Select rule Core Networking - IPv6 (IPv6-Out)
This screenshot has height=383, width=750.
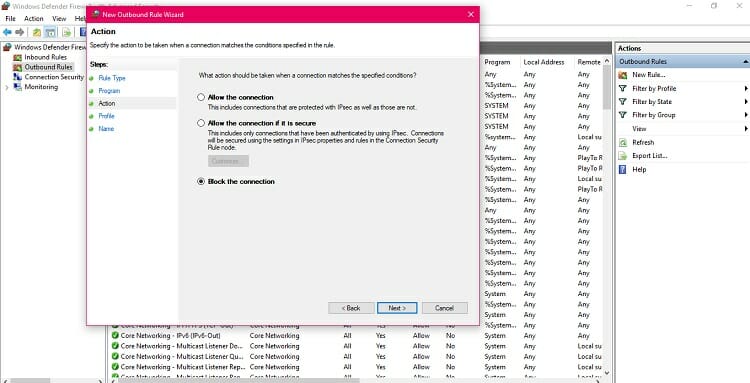click(170, 336)
